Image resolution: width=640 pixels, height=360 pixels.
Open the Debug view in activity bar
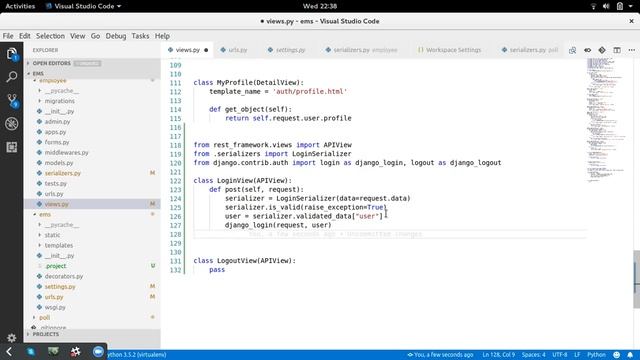pyautogui.click(x=11, y=124)
